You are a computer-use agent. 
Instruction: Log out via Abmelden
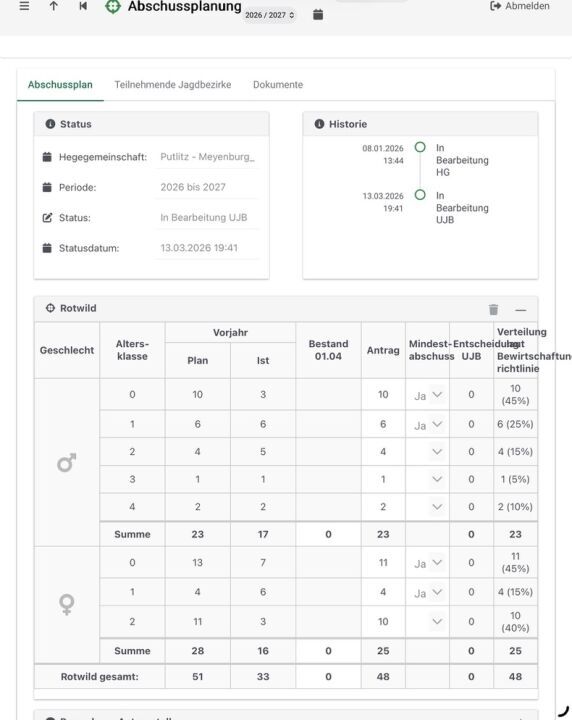pyautogui.click(x=520, y=6)
